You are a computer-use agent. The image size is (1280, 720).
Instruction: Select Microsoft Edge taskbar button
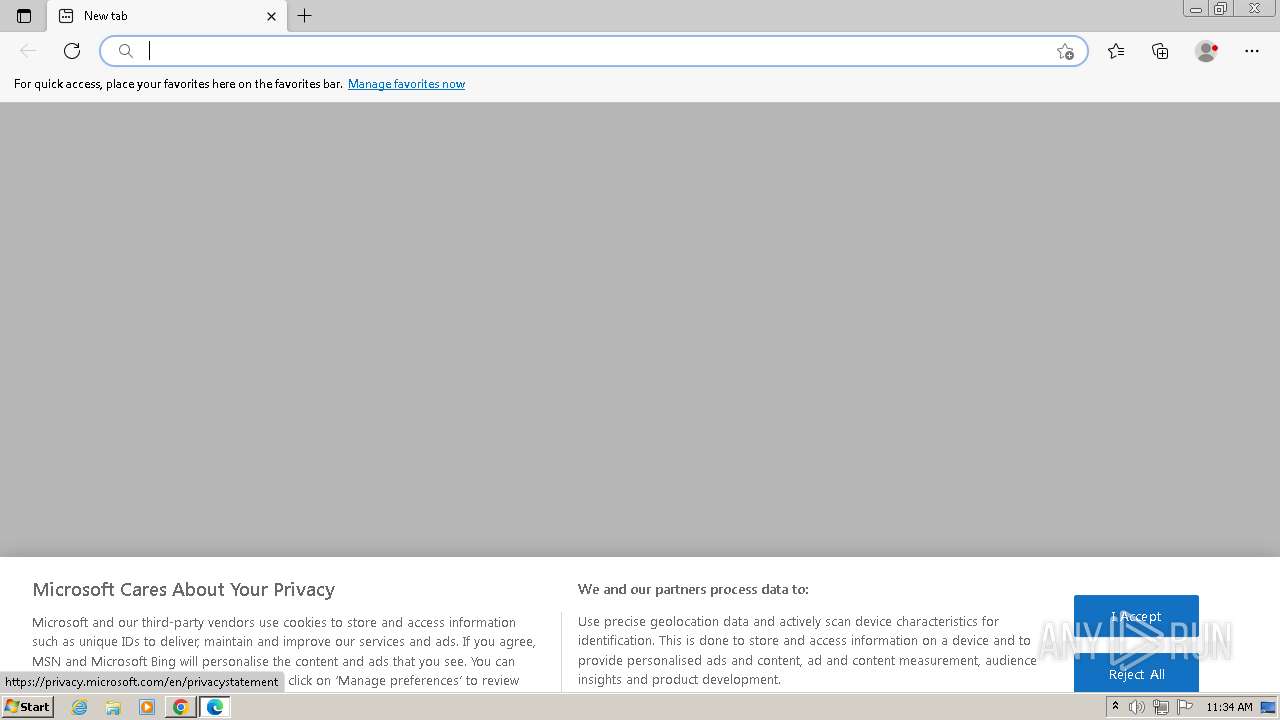point(215,707)
